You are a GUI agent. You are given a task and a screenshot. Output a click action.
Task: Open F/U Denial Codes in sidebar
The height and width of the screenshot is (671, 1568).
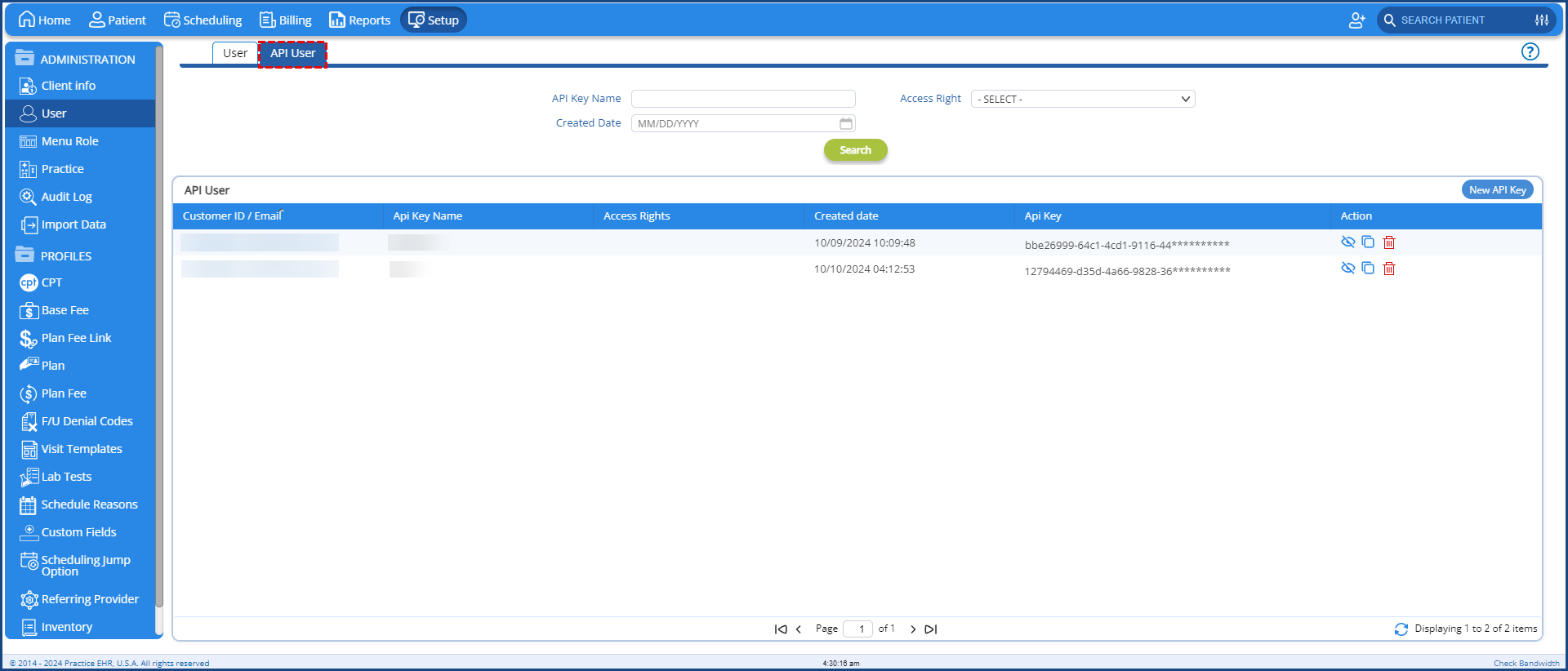[x=80, y=421]
